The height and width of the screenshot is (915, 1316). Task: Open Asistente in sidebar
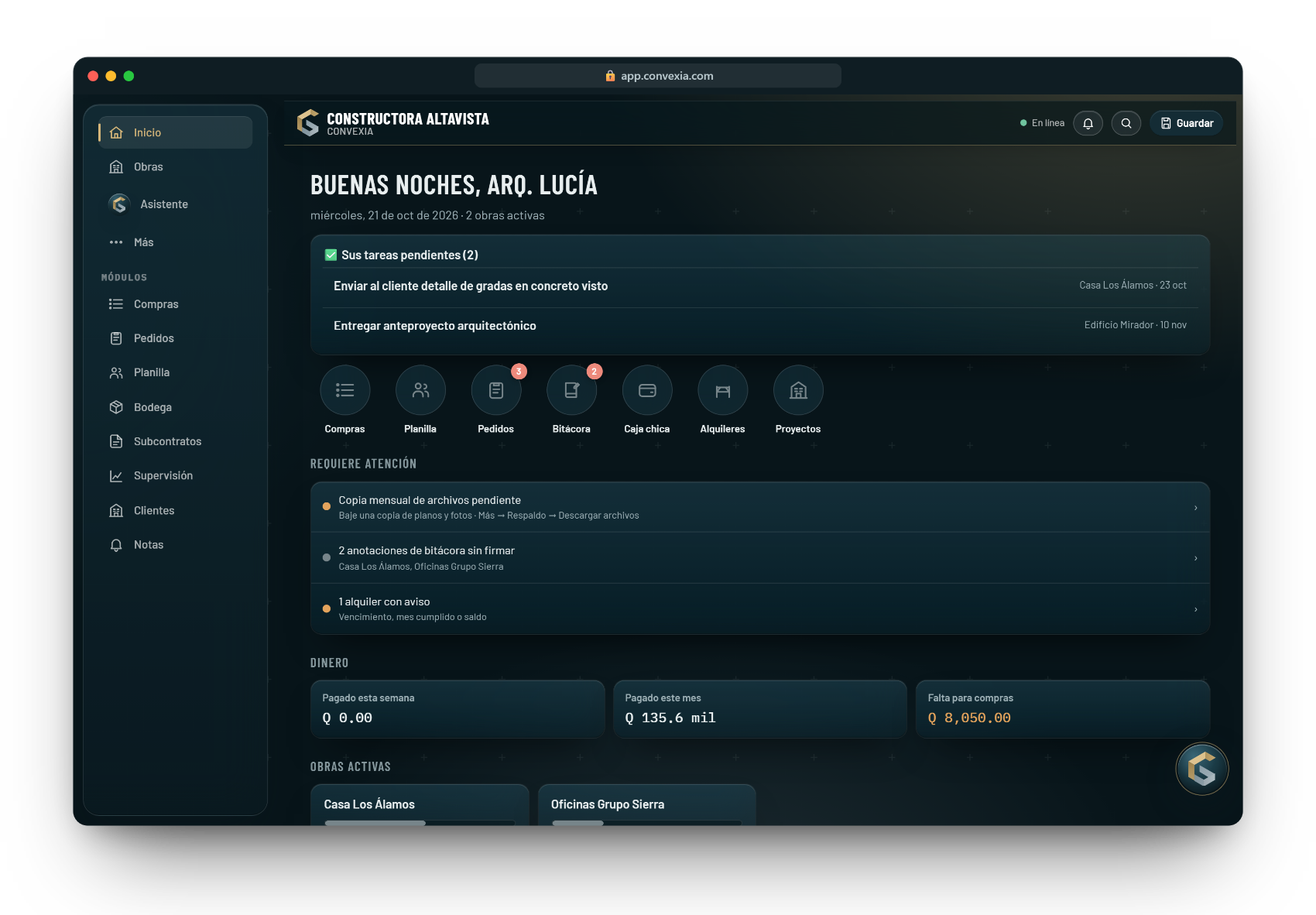coord(176,204)
